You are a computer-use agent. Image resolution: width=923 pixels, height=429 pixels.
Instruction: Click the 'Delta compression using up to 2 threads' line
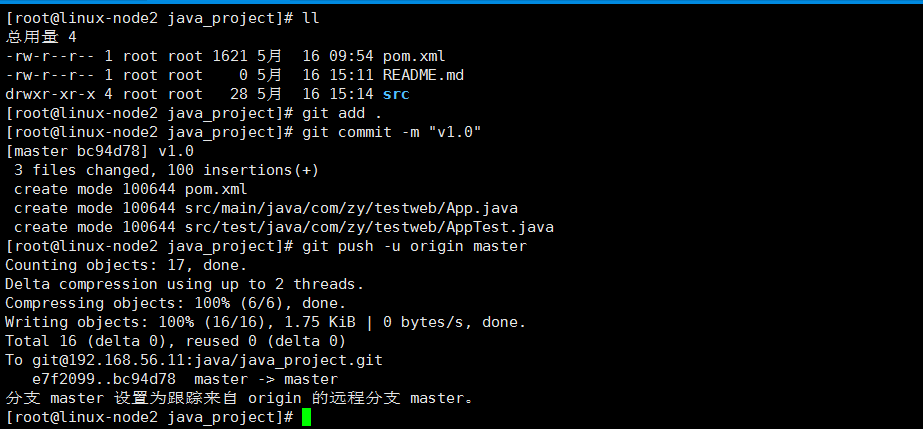tap(185, 284)
